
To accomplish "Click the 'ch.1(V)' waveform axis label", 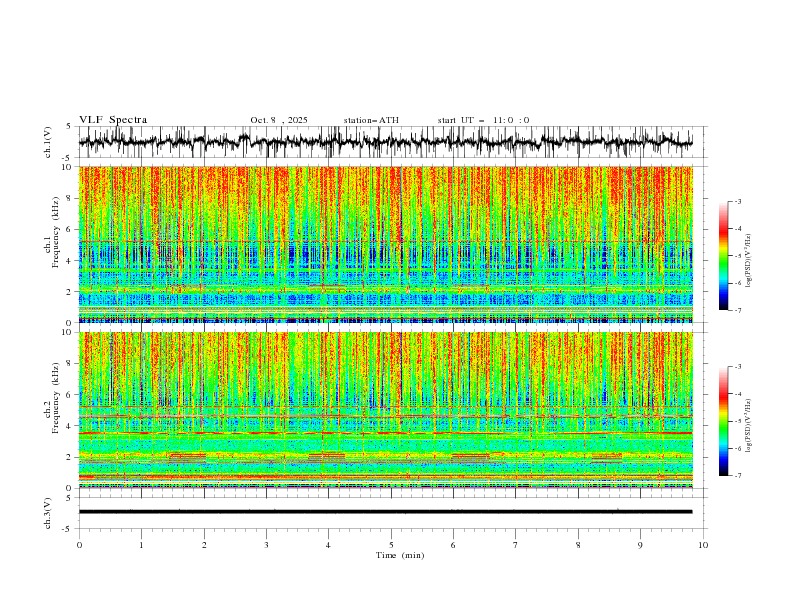I will click(48, 142).
